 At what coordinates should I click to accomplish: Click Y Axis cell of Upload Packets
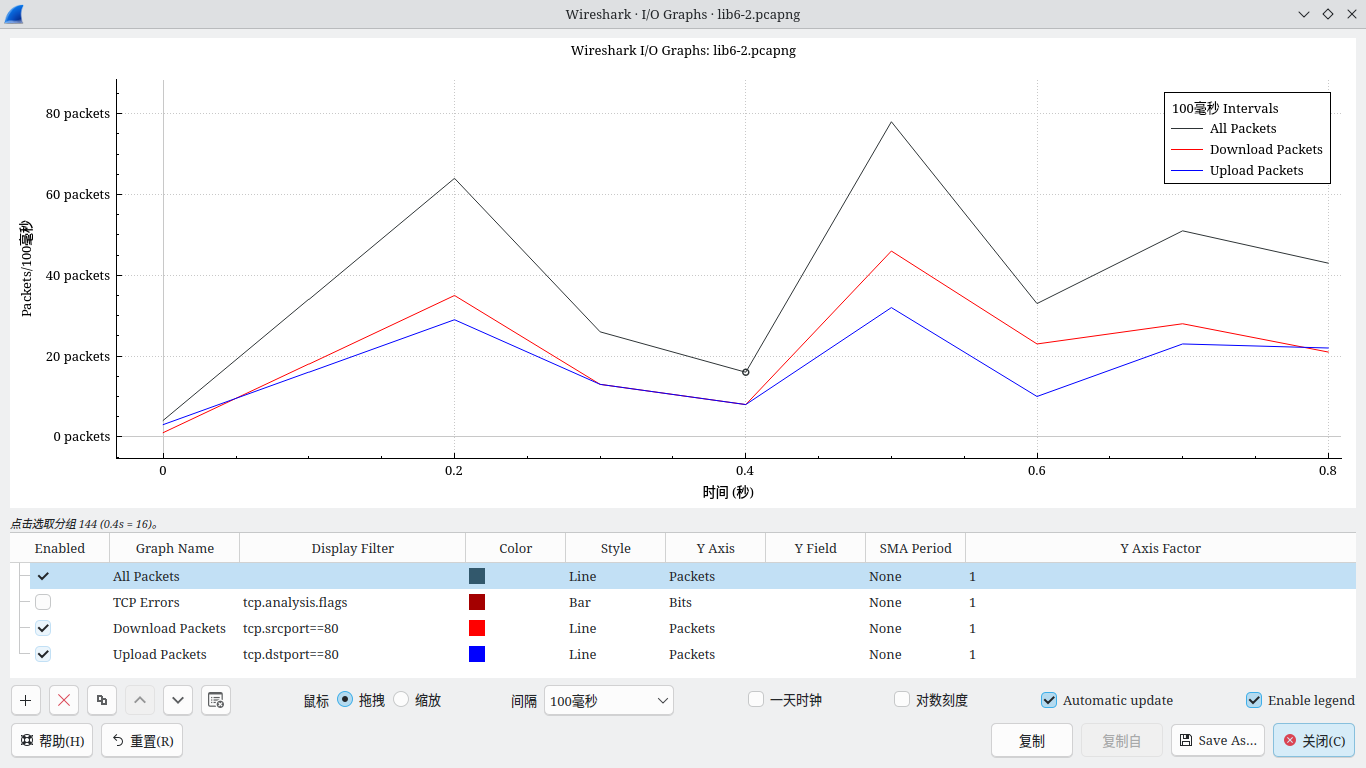(714, 655)
